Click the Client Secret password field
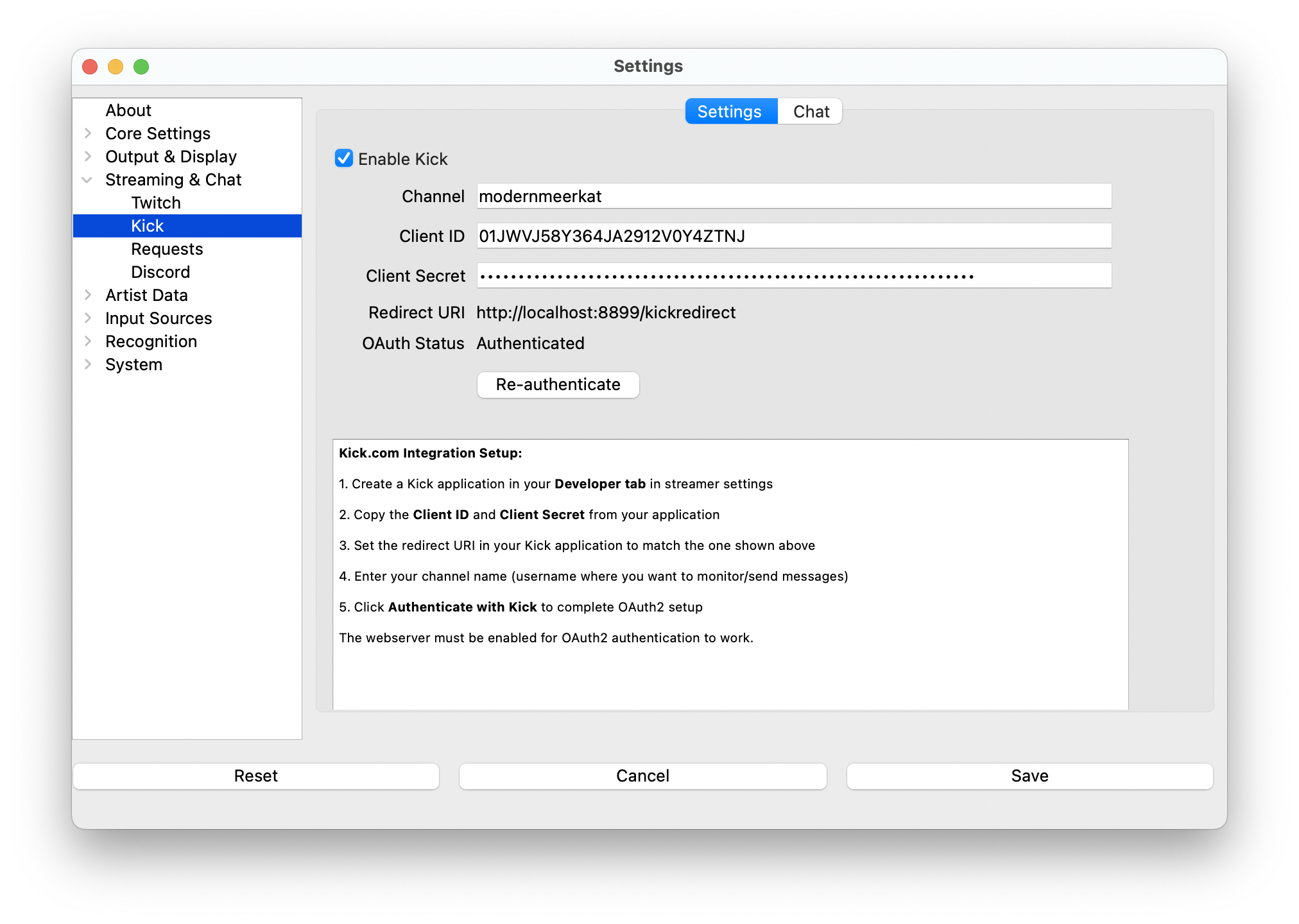1299x924 pixels. point(793,276)
